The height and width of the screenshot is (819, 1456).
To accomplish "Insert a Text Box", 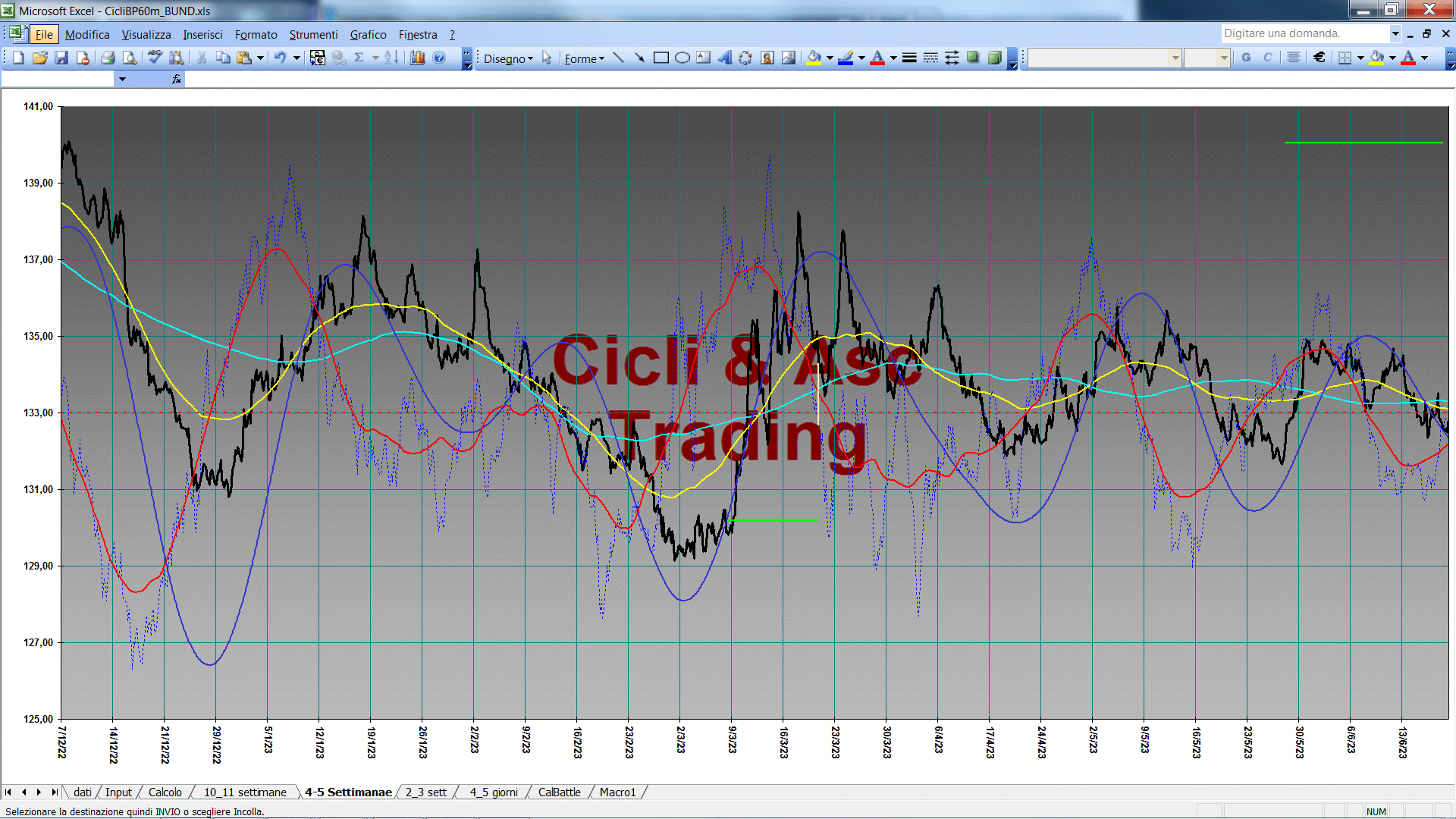I will [x=703, y=58].
